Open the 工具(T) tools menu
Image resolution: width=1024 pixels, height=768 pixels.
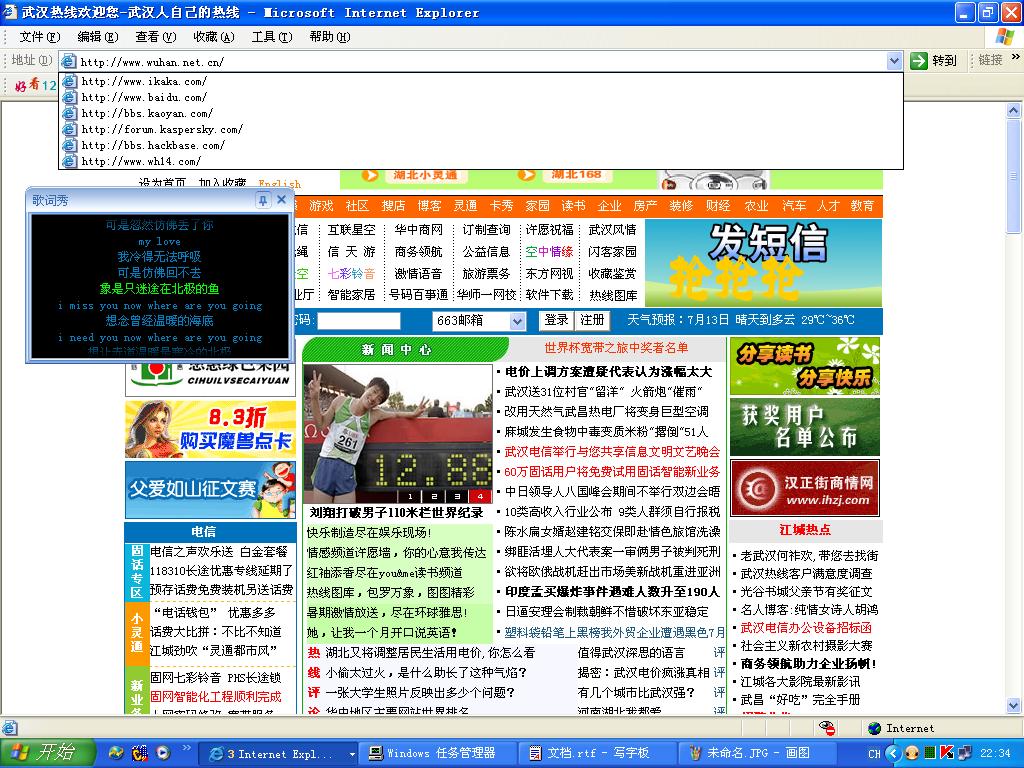(x=272, y=37)
